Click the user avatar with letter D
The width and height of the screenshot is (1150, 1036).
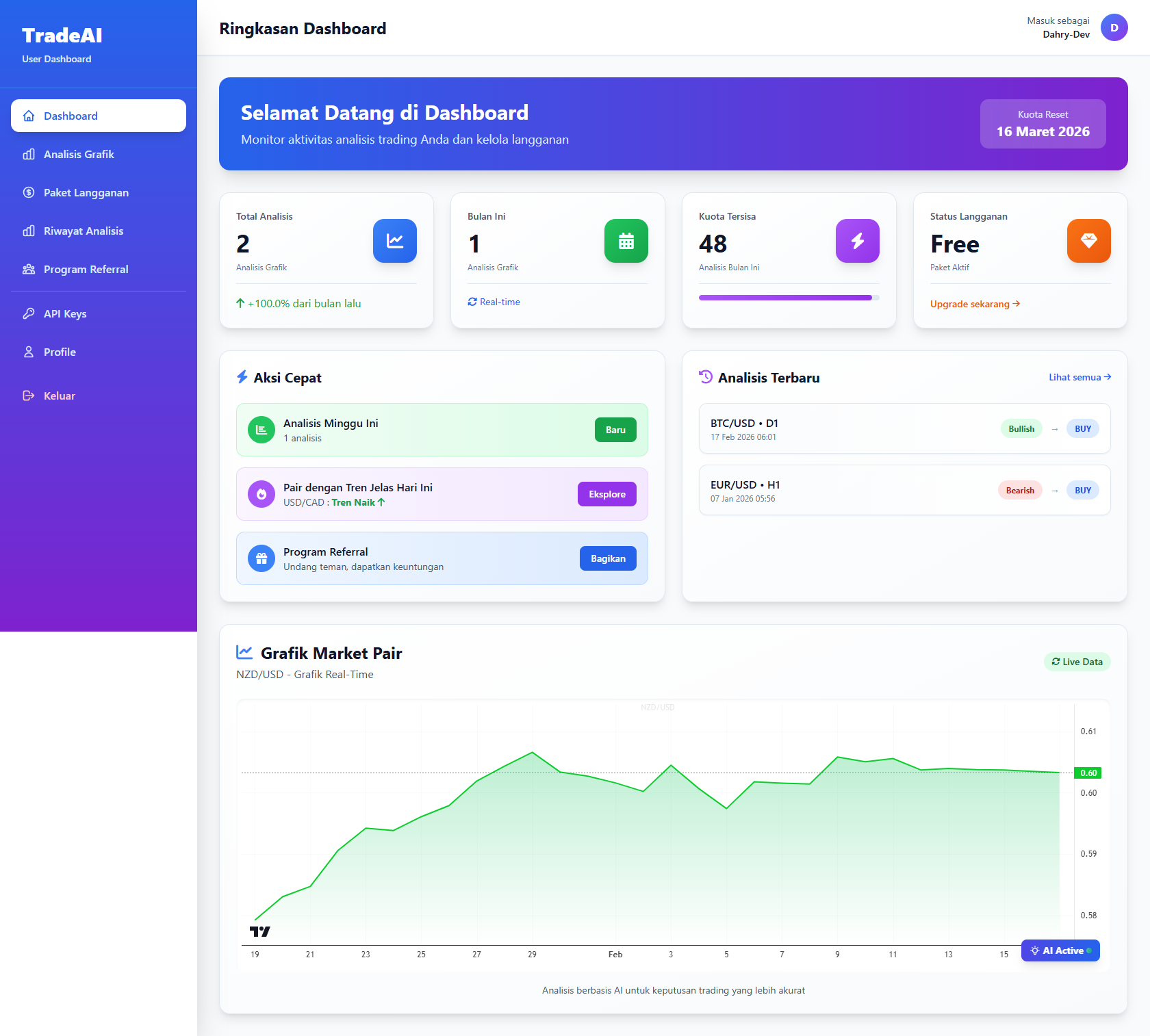pos(1114,28)
